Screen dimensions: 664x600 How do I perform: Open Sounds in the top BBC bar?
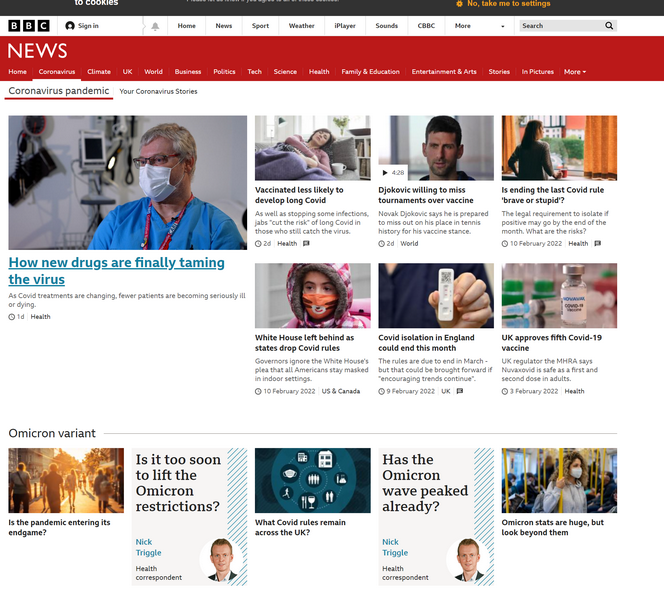click(x=386, y=26)
